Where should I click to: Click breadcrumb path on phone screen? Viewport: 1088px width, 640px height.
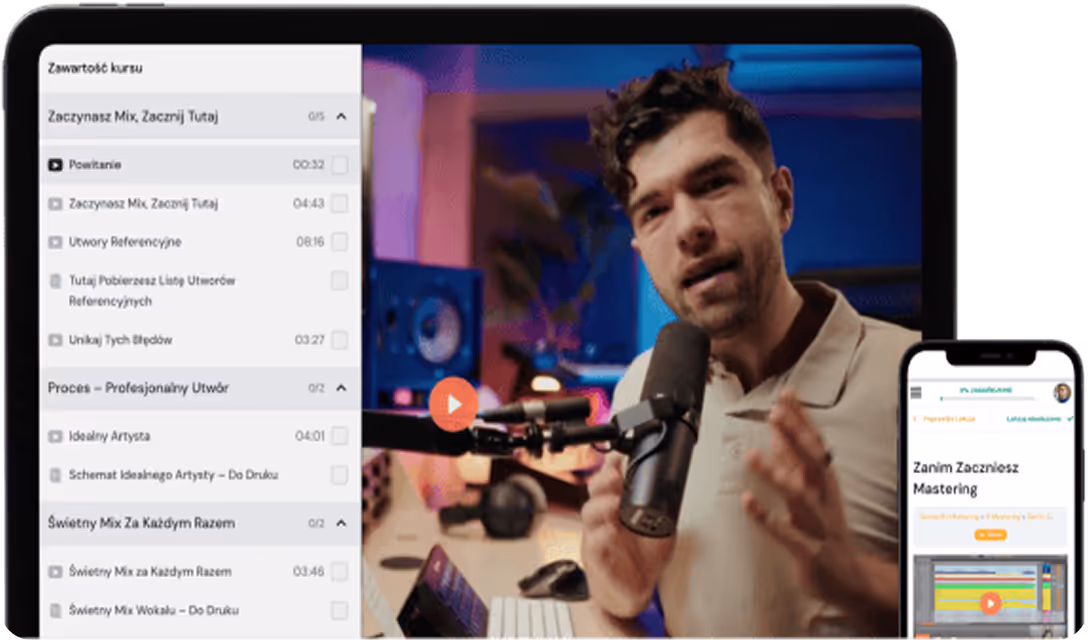[985, 517]
